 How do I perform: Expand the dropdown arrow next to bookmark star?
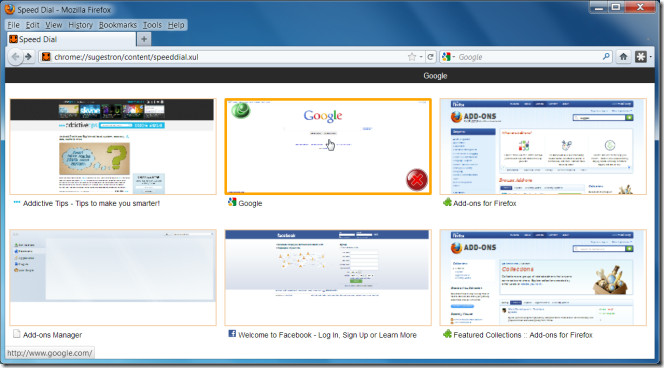[421, 57]
